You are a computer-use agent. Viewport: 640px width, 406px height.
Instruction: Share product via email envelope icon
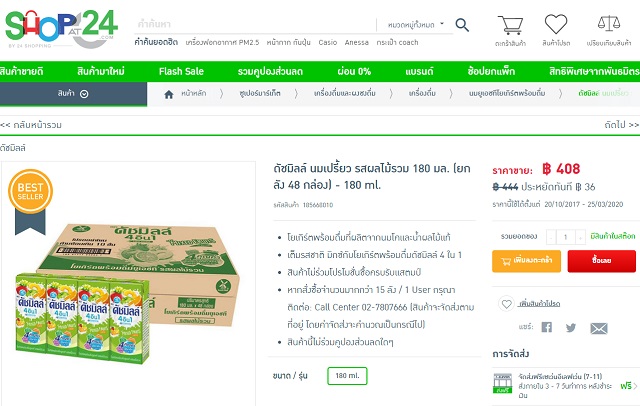pyautogui.click(x=599, y=328)
